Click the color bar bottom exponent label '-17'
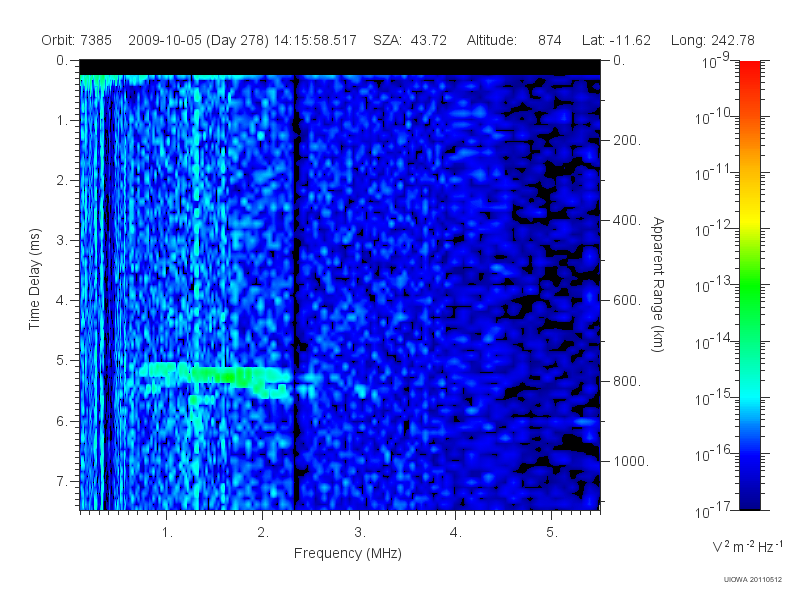 click(723, 506)
